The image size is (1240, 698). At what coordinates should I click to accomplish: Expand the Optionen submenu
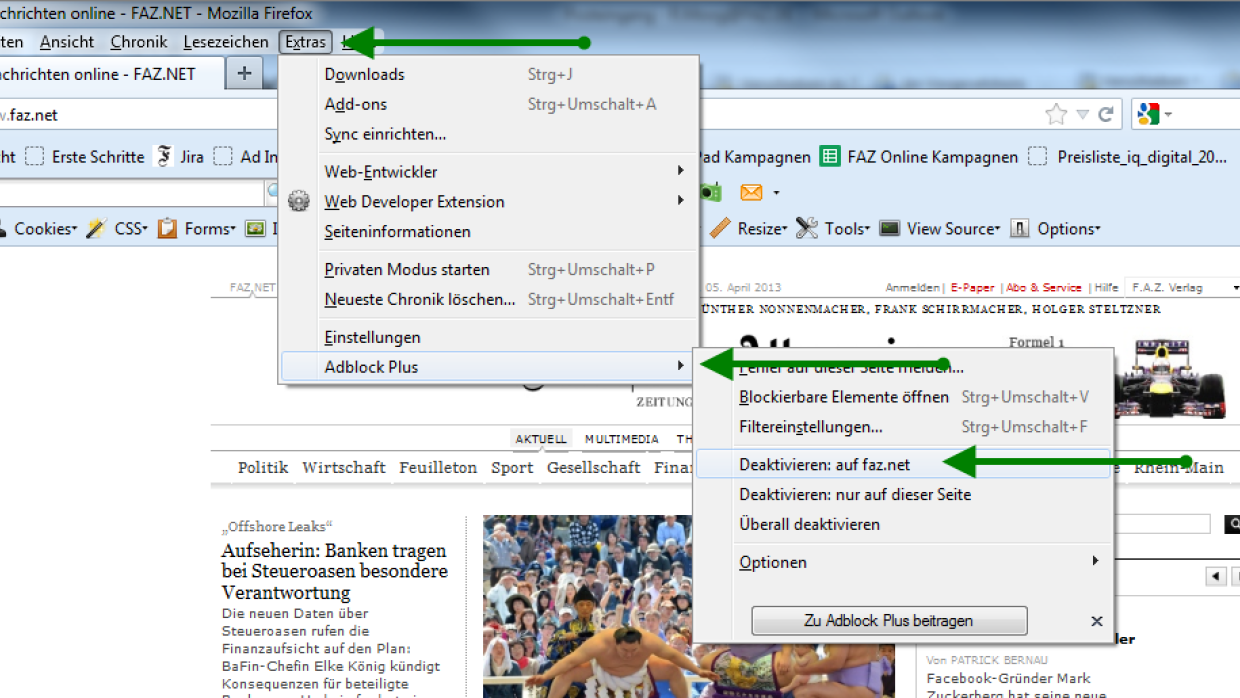tap(1097, 562)
